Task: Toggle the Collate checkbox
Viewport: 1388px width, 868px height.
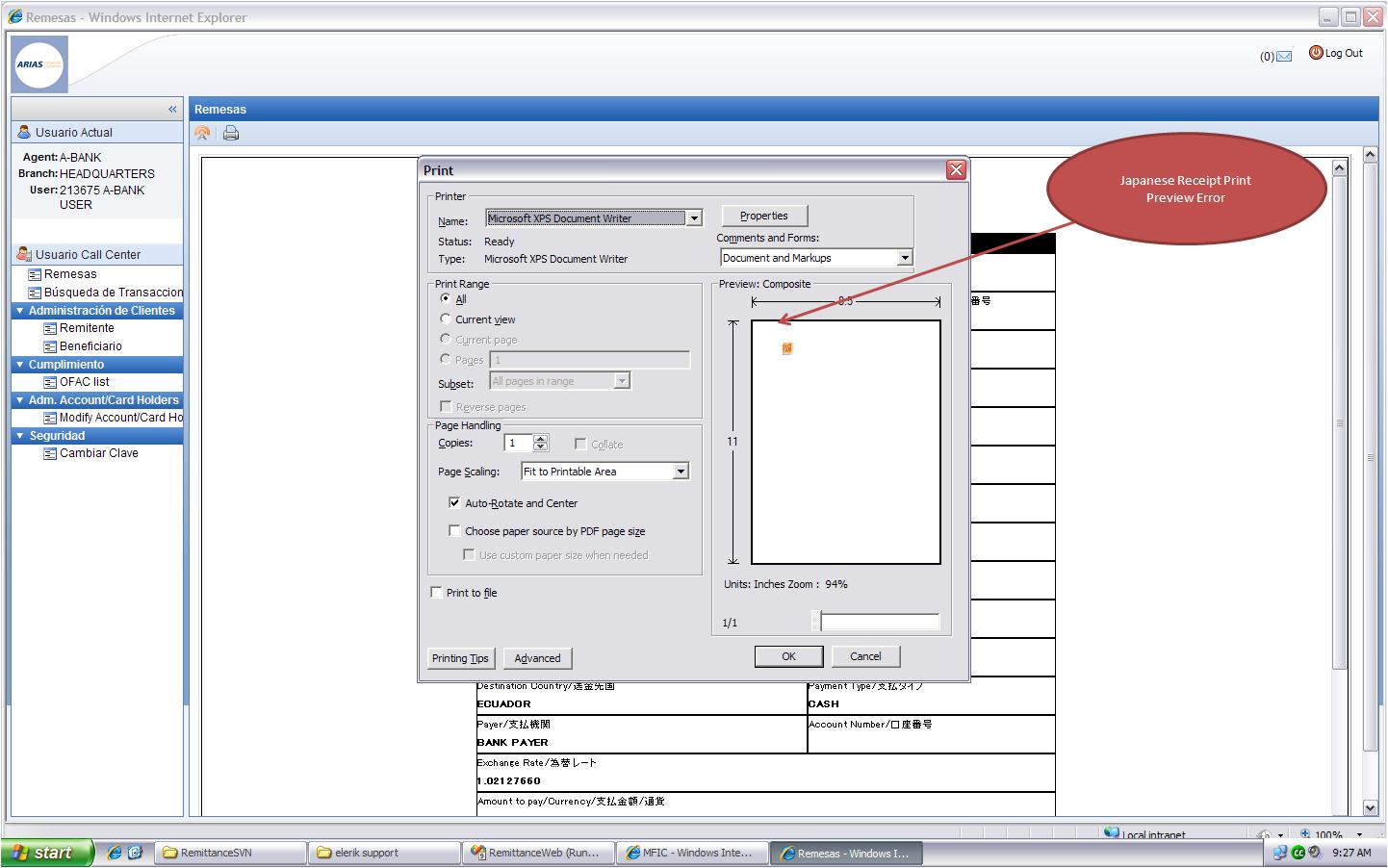Action: pyautogui.click(x=579, y=444)
